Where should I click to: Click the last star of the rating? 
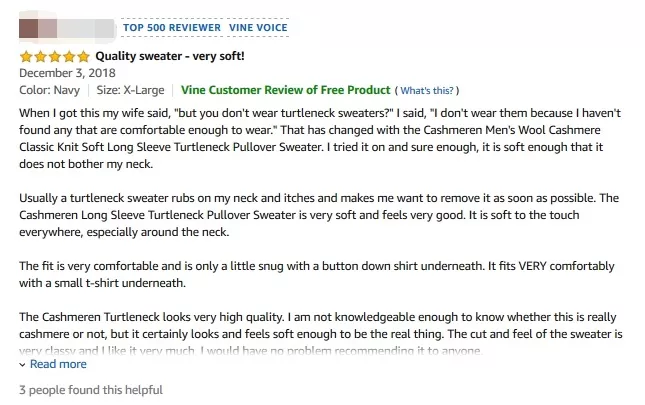coord(83,56)
